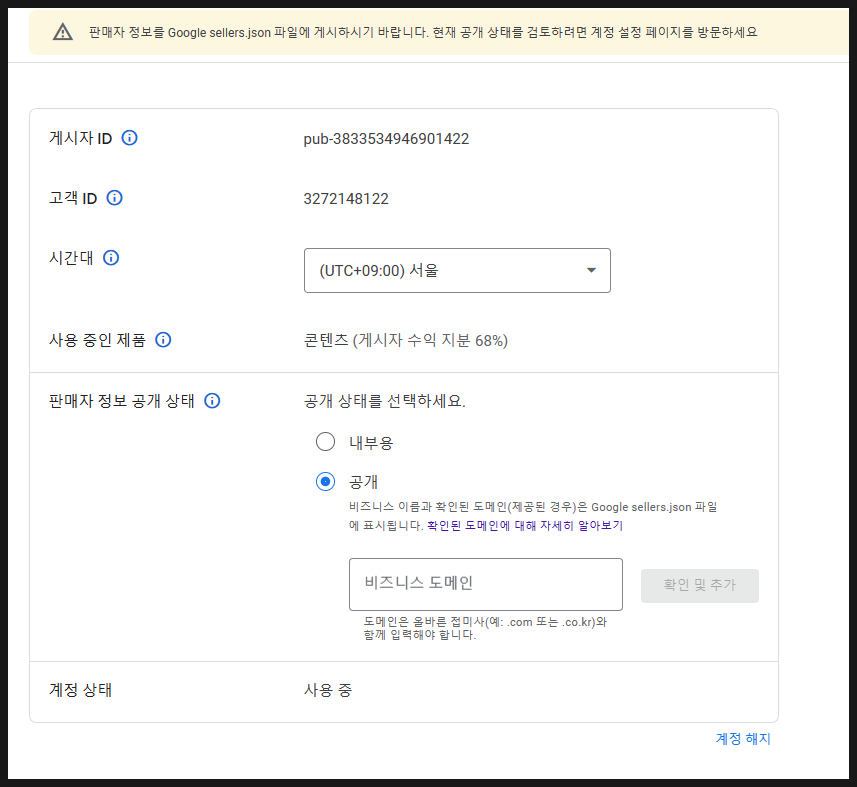Show info for 사용 중인 제품
Image resolution: width=857 pixels, height=787 pixels.
pyautogui.click(x=163, y=340)
